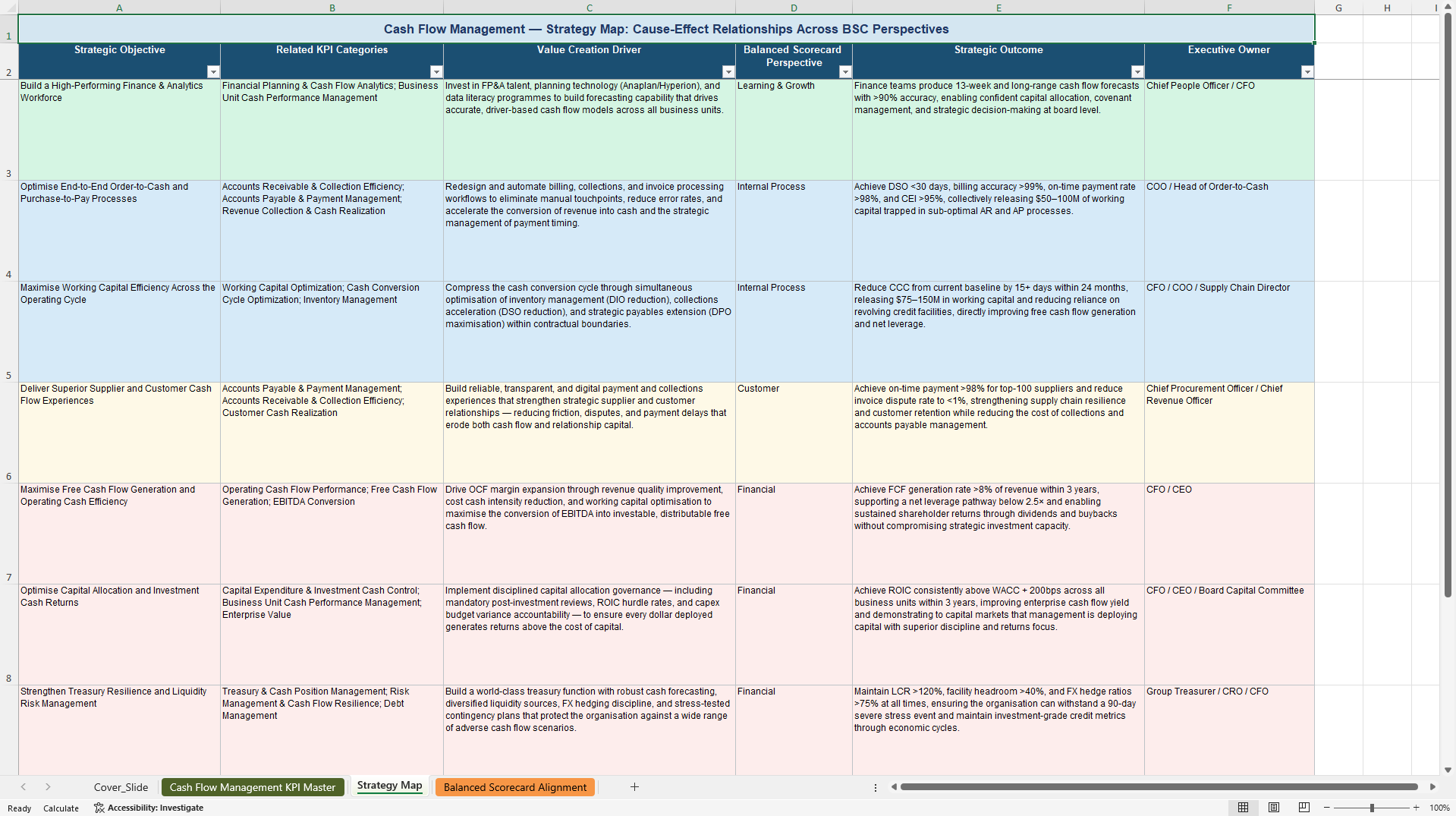Image resolution: width=1456 pixels, height=816 pixels.
Task: Select cell 'Build a High-Performing Finance & Analytics Workforce'
Action: pyautogui.click(x=119, y=130)
